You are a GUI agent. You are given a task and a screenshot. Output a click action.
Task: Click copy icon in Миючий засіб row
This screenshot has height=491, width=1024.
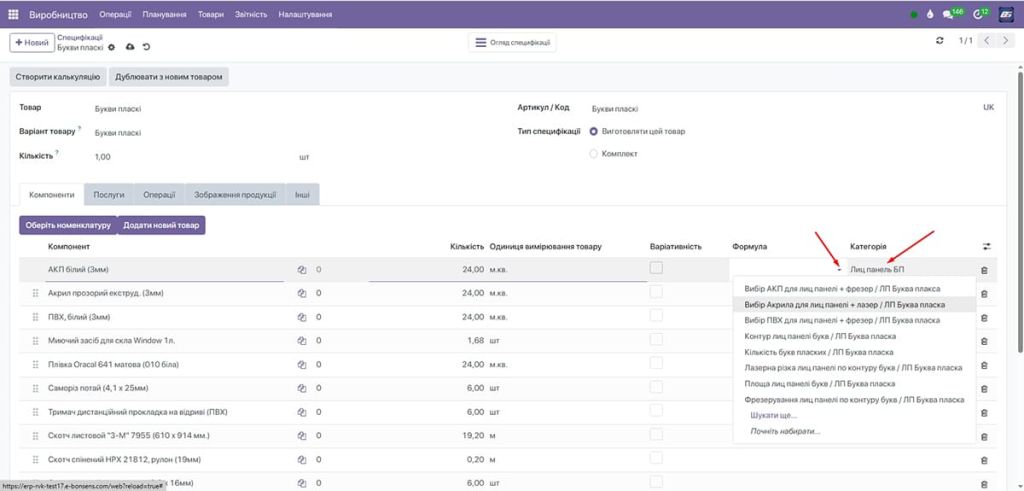pos(302,340)
